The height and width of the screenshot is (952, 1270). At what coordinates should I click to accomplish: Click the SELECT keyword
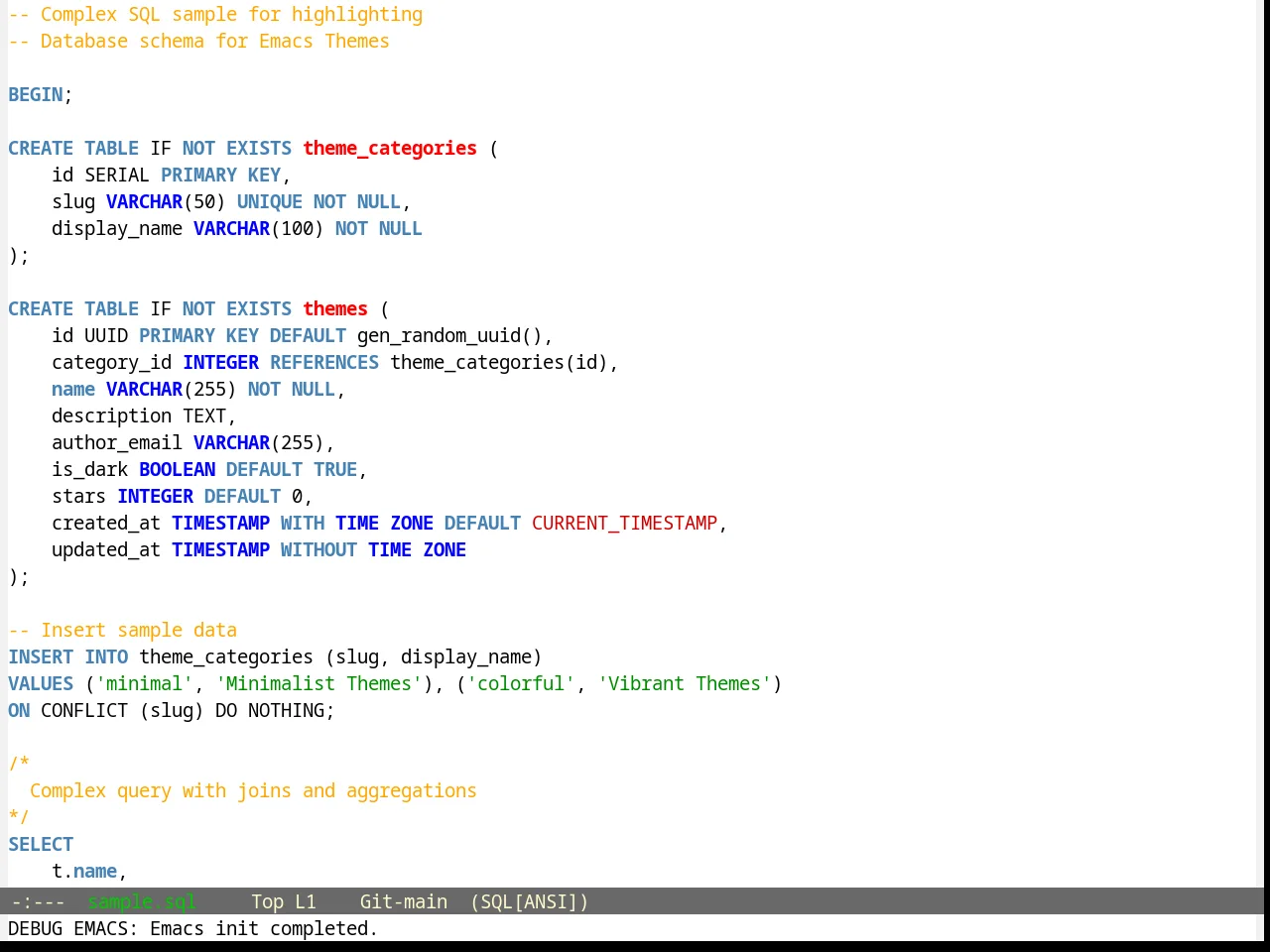(41, 844)
